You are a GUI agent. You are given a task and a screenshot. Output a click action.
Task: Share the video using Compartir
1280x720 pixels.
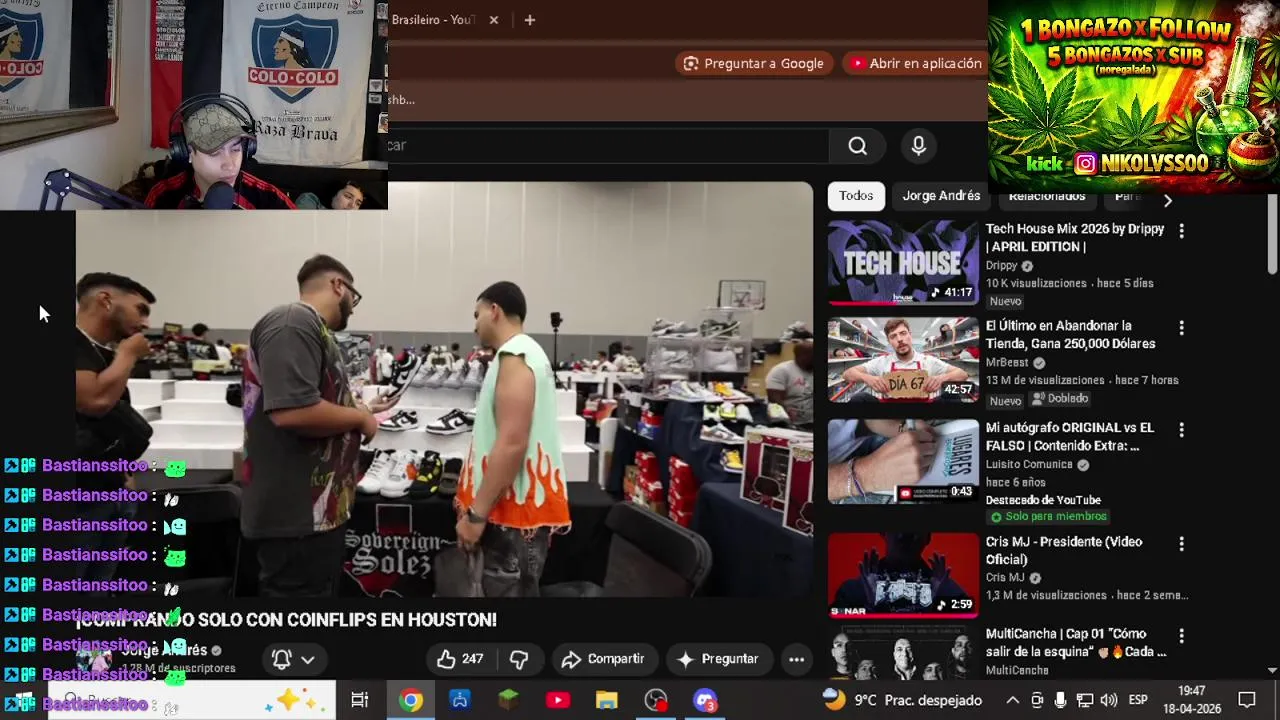[603, 659]
